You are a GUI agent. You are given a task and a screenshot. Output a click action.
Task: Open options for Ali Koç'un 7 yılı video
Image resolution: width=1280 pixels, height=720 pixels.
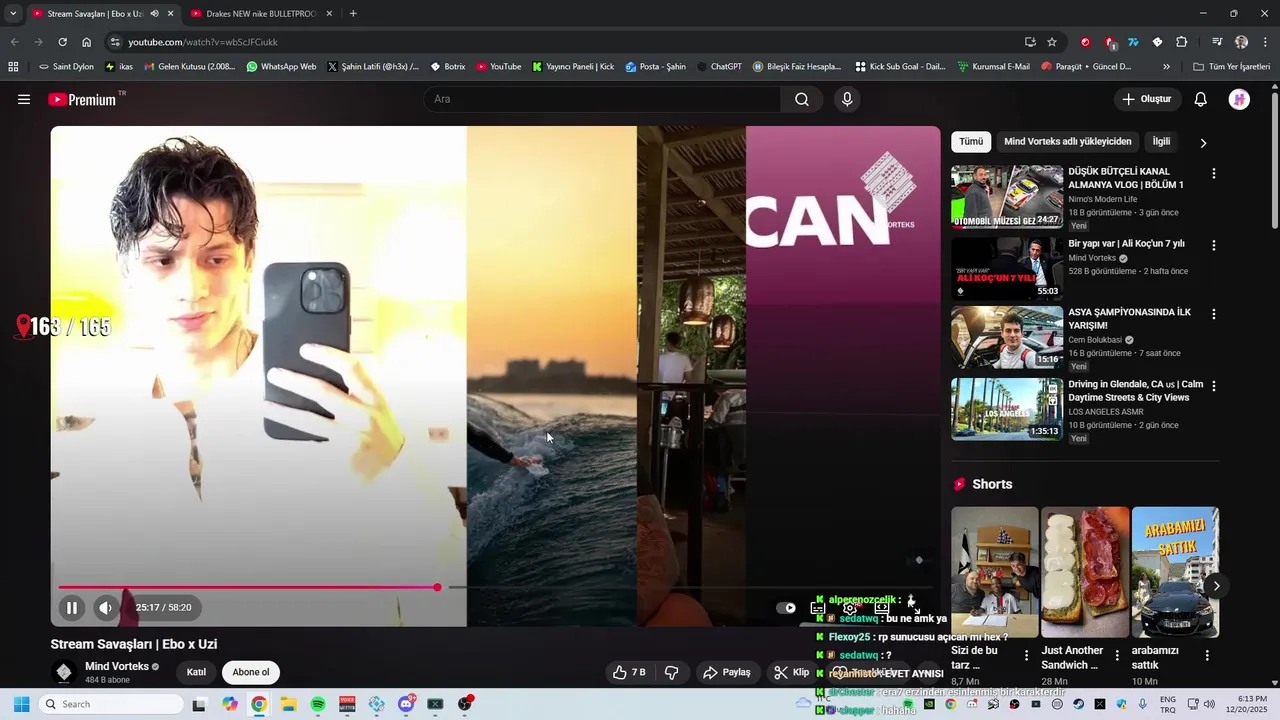tap(1214, 245)
